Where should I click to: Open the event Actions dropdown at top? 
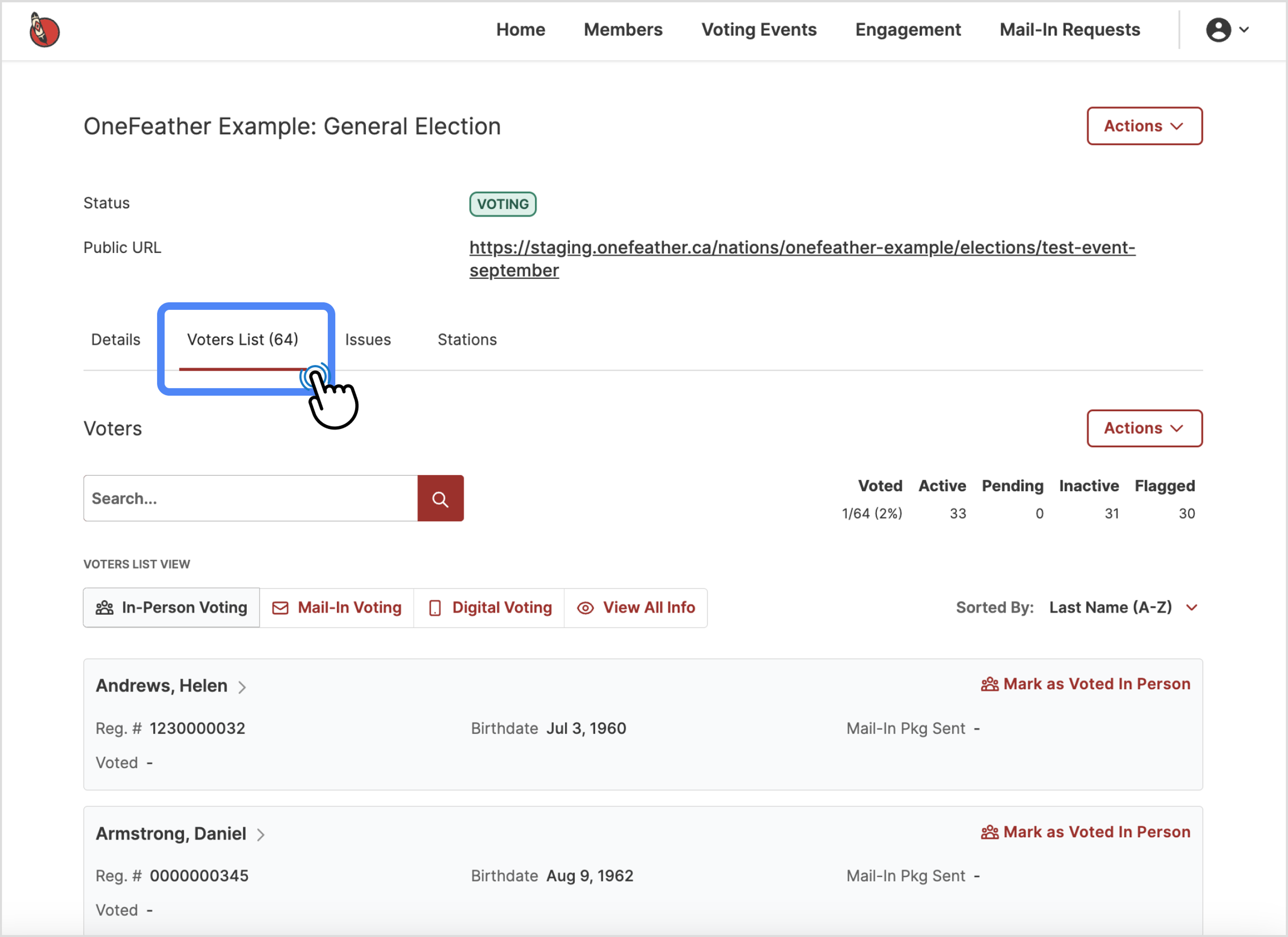1144,125
